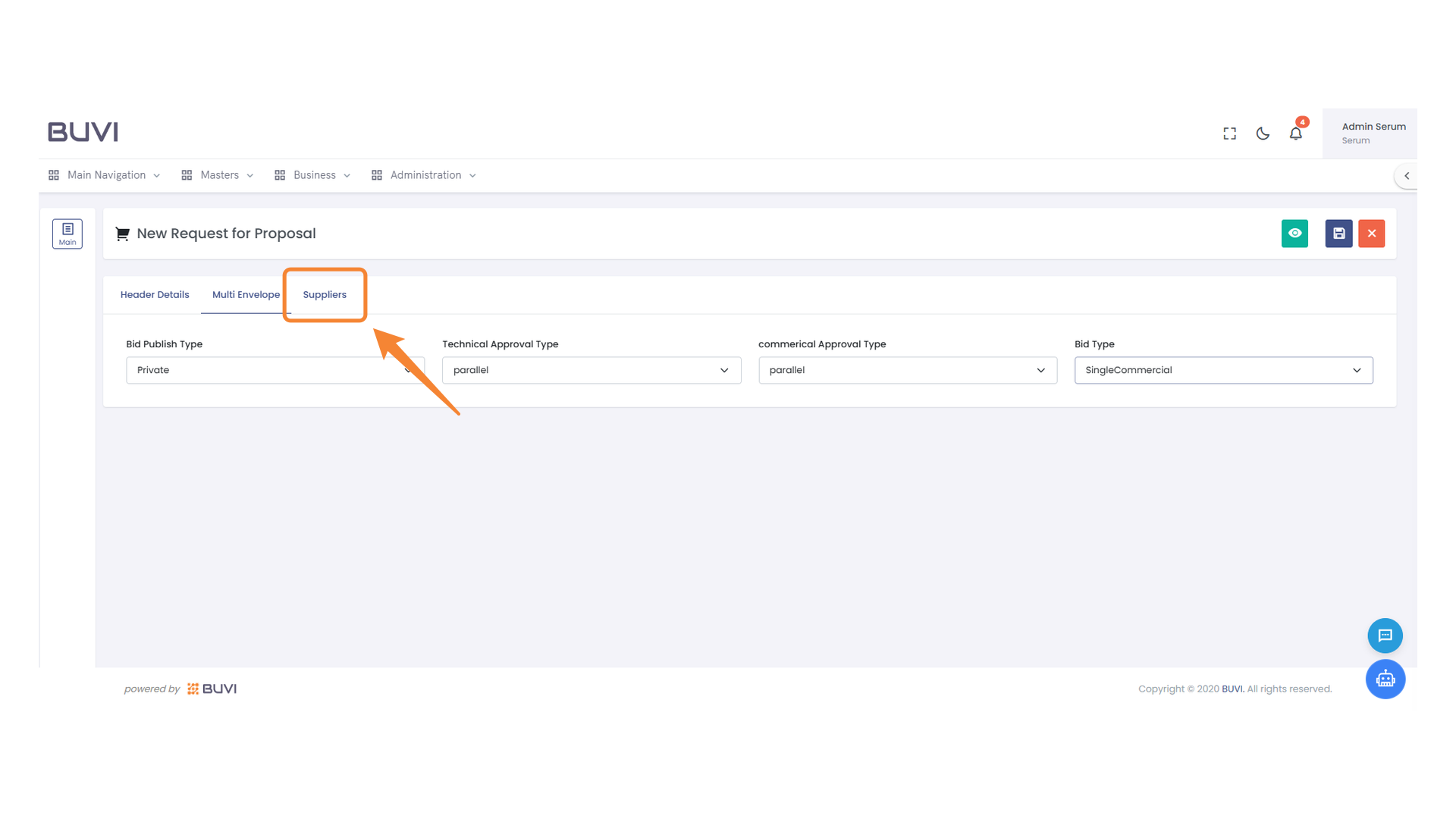Expand the Administration menu
Viewport: 1456px width, 819px height.
coord(425,175)
